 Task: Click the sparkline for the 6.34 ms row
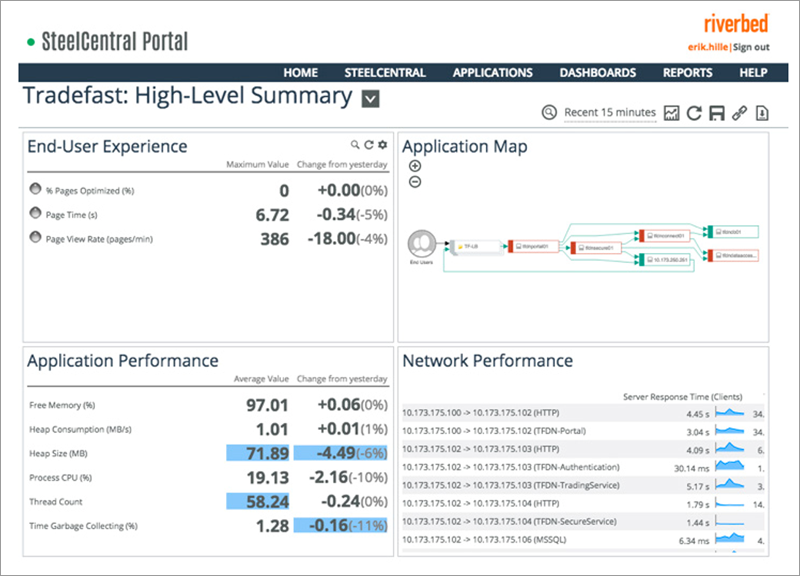[730, 538]
